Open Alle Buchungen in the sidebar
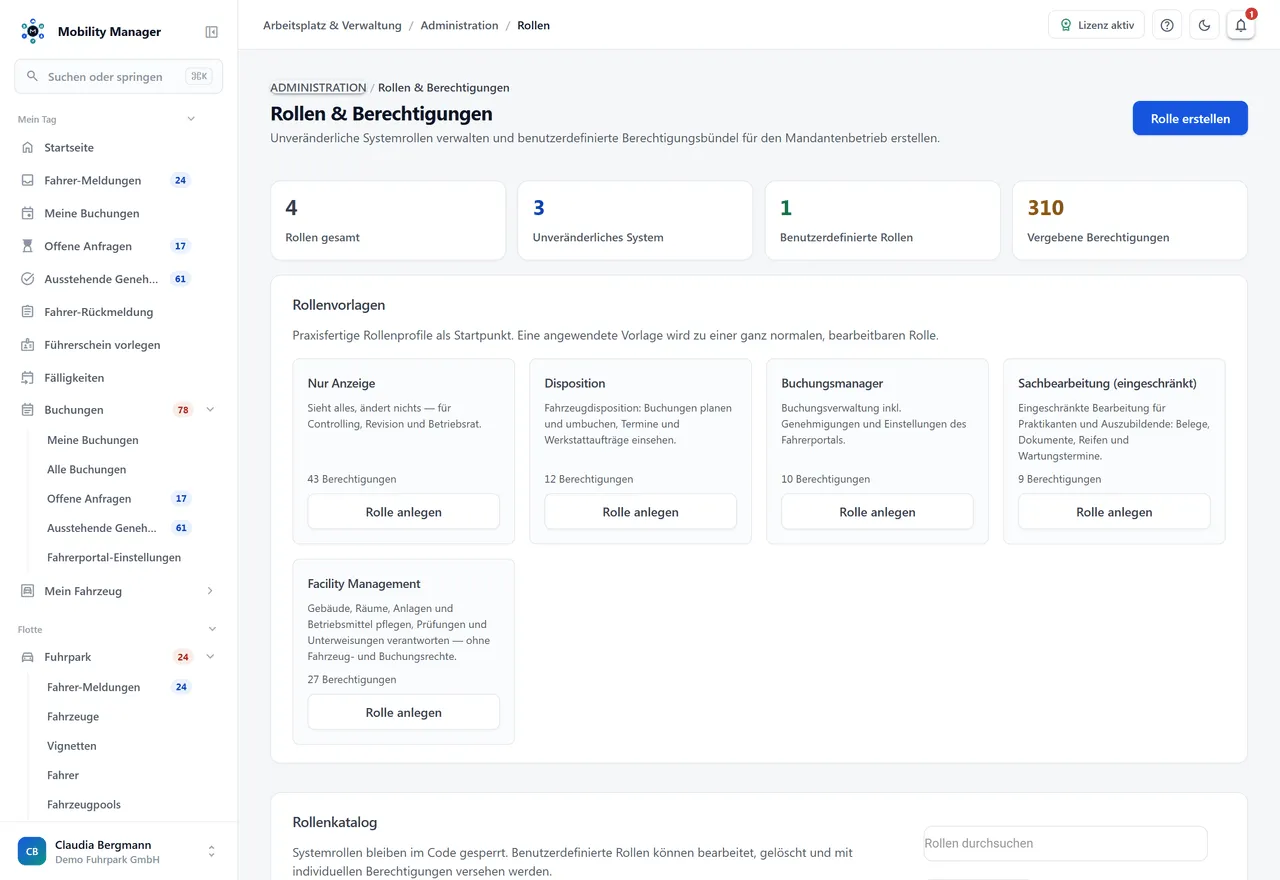 pos(86,469)
